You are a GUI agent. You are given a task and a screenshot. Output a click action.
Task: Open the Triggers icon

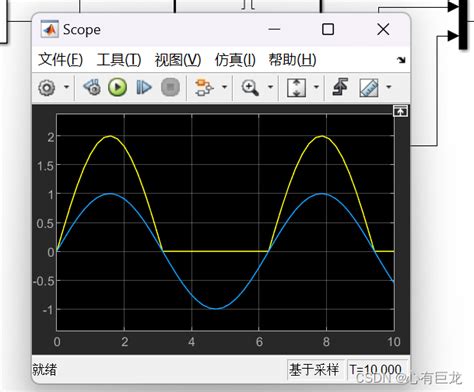click(x=341, y=87)
